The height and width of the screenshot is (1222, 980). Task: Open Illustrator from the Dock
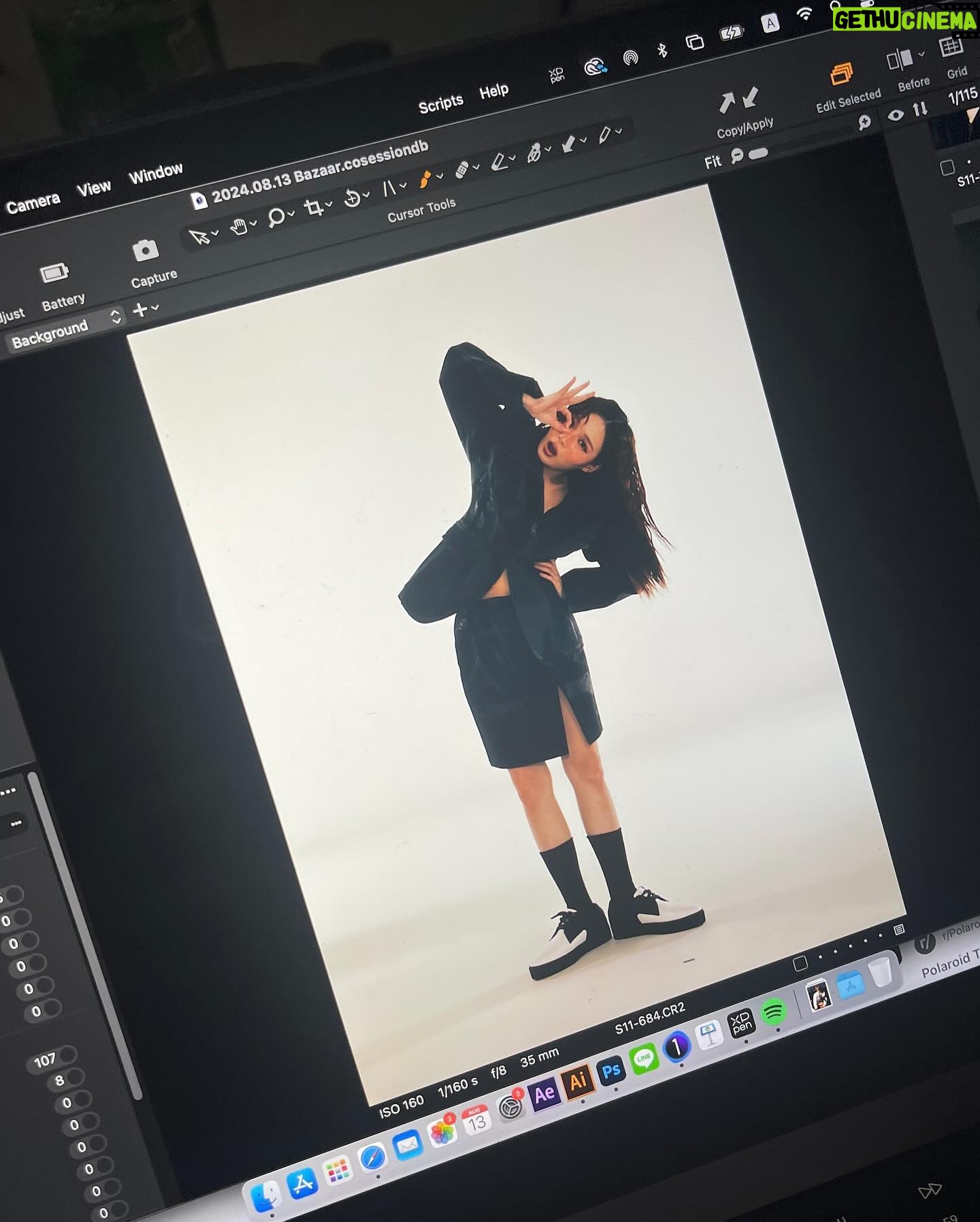click(578, 1081)
